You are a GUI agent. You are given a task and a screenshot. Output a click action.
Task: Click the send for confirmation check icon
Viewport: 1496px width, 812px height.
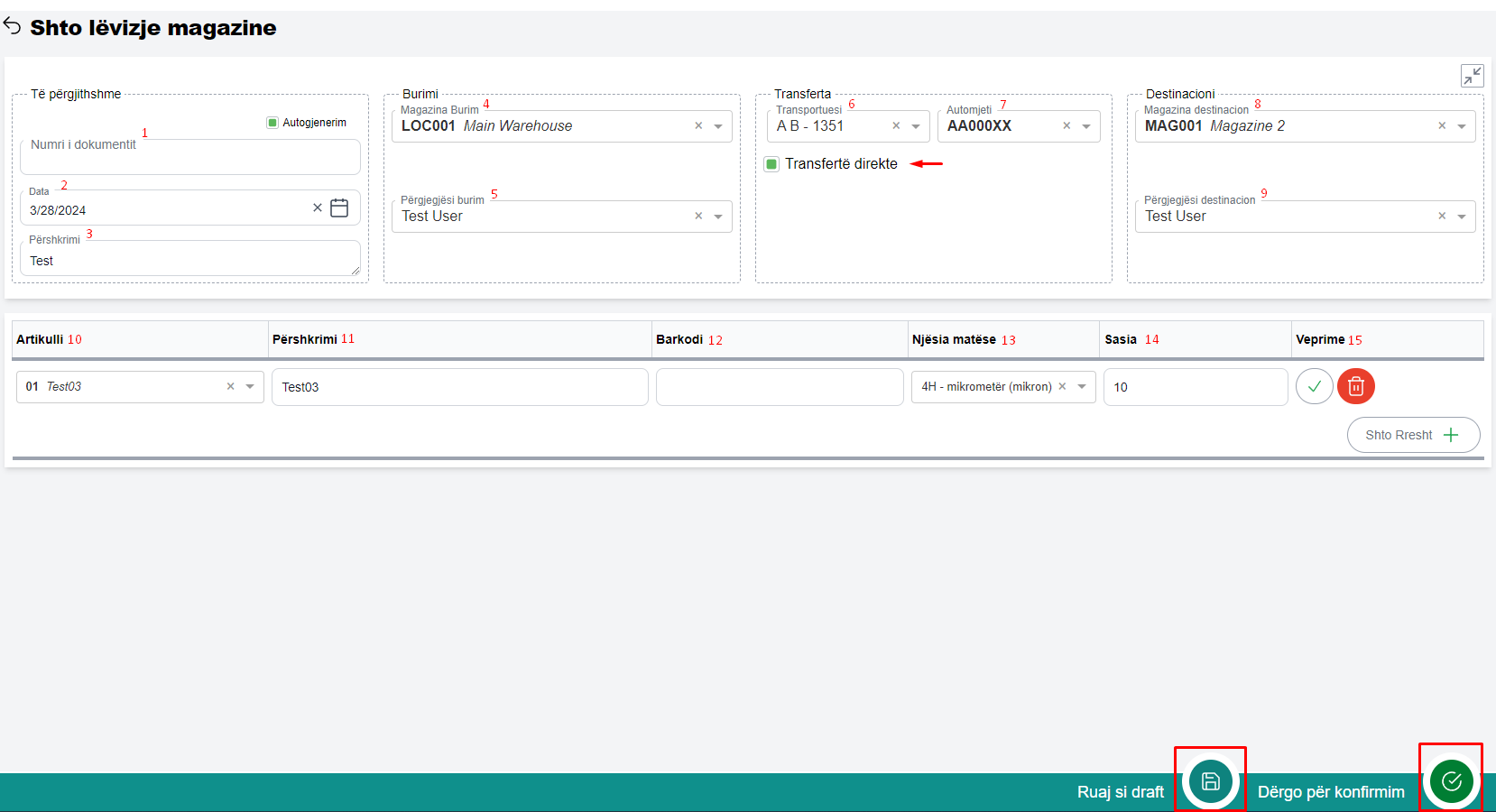tap(1451, 781)
